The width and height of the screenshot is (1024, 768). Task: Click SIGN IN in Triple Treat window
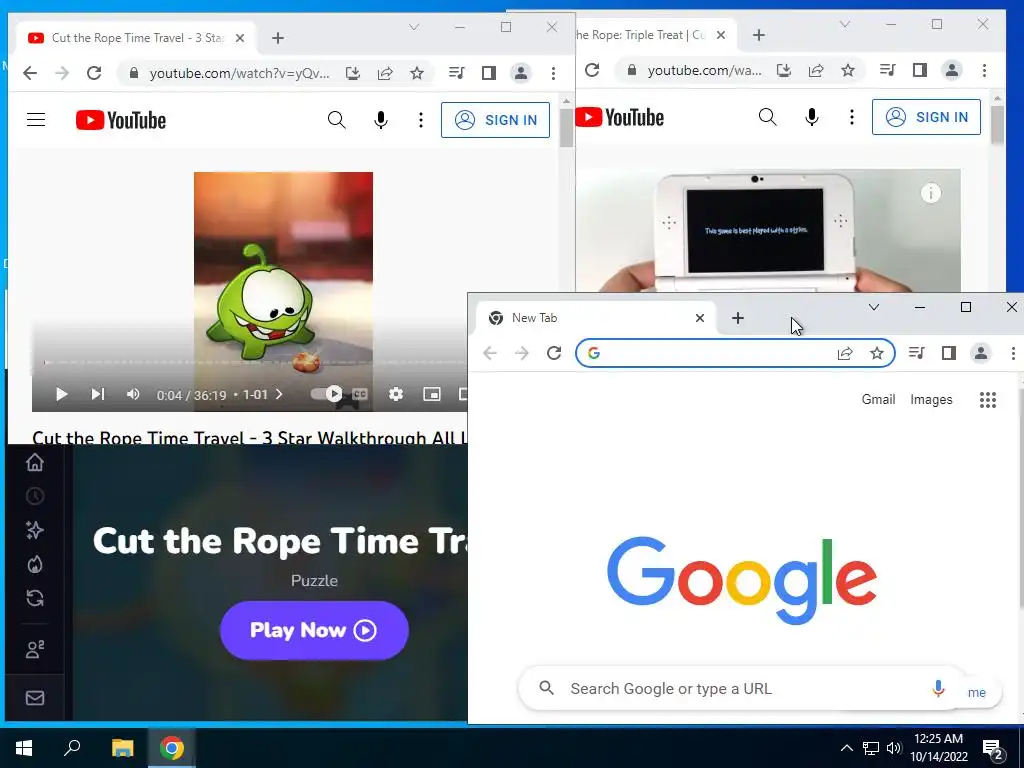pos(926,117)
